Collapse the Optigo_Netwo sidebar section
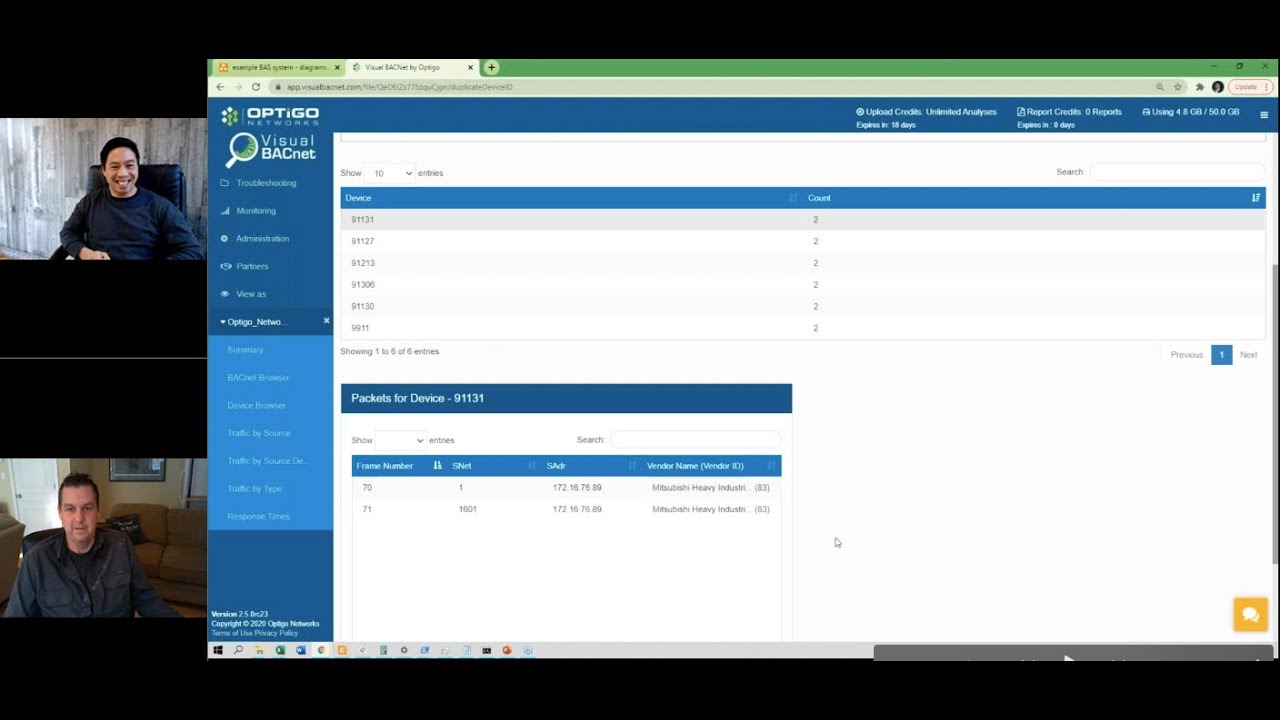Image resolution: width=1280 pixels, height=720 pixels. click(254, 322)
